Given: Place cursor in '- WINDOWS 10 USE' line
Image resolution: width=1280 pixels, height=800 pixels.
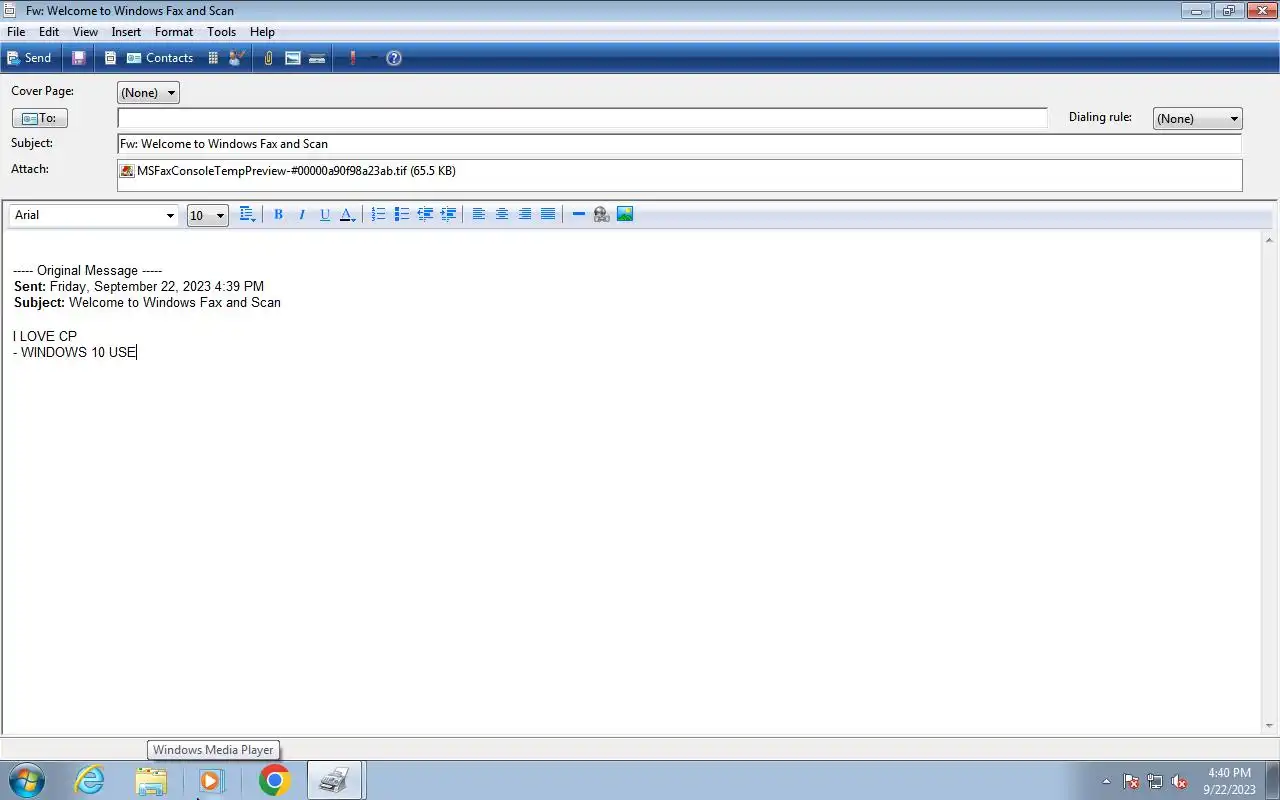Looking at the screenshot, I should coord(75,353).
